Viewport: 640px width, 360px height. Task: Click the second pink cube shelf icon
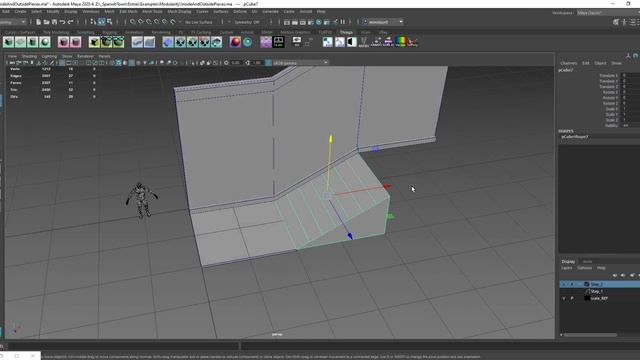[x=76, y=42]
